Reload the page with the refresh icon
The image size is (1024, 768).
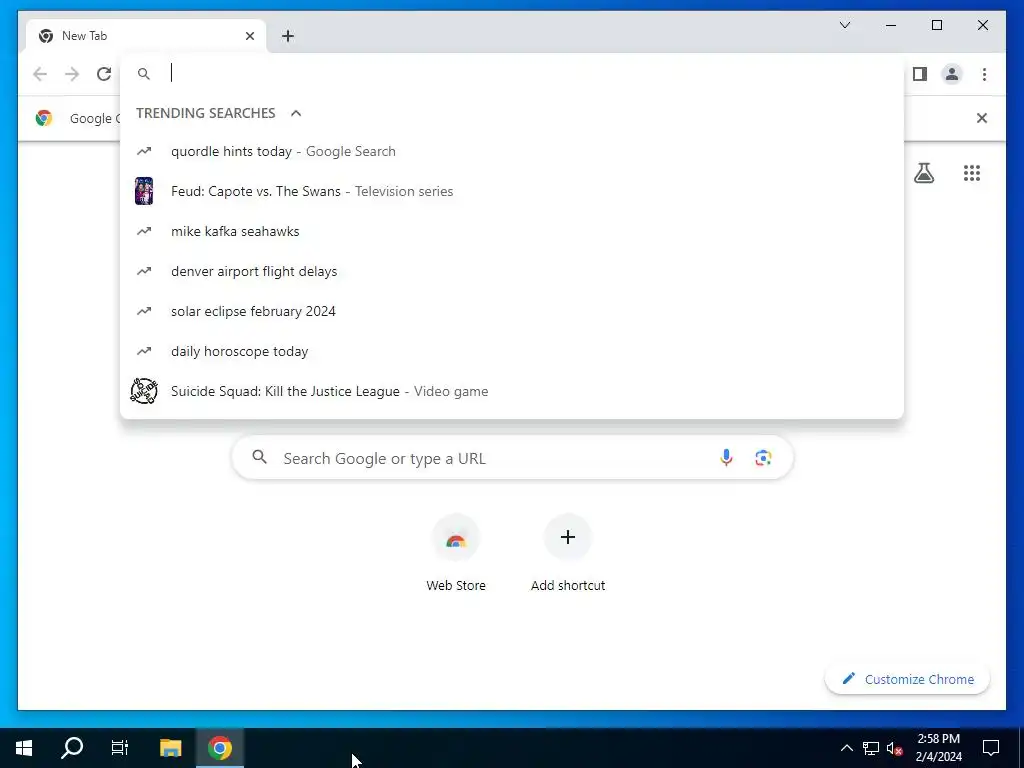coord(104,74)
